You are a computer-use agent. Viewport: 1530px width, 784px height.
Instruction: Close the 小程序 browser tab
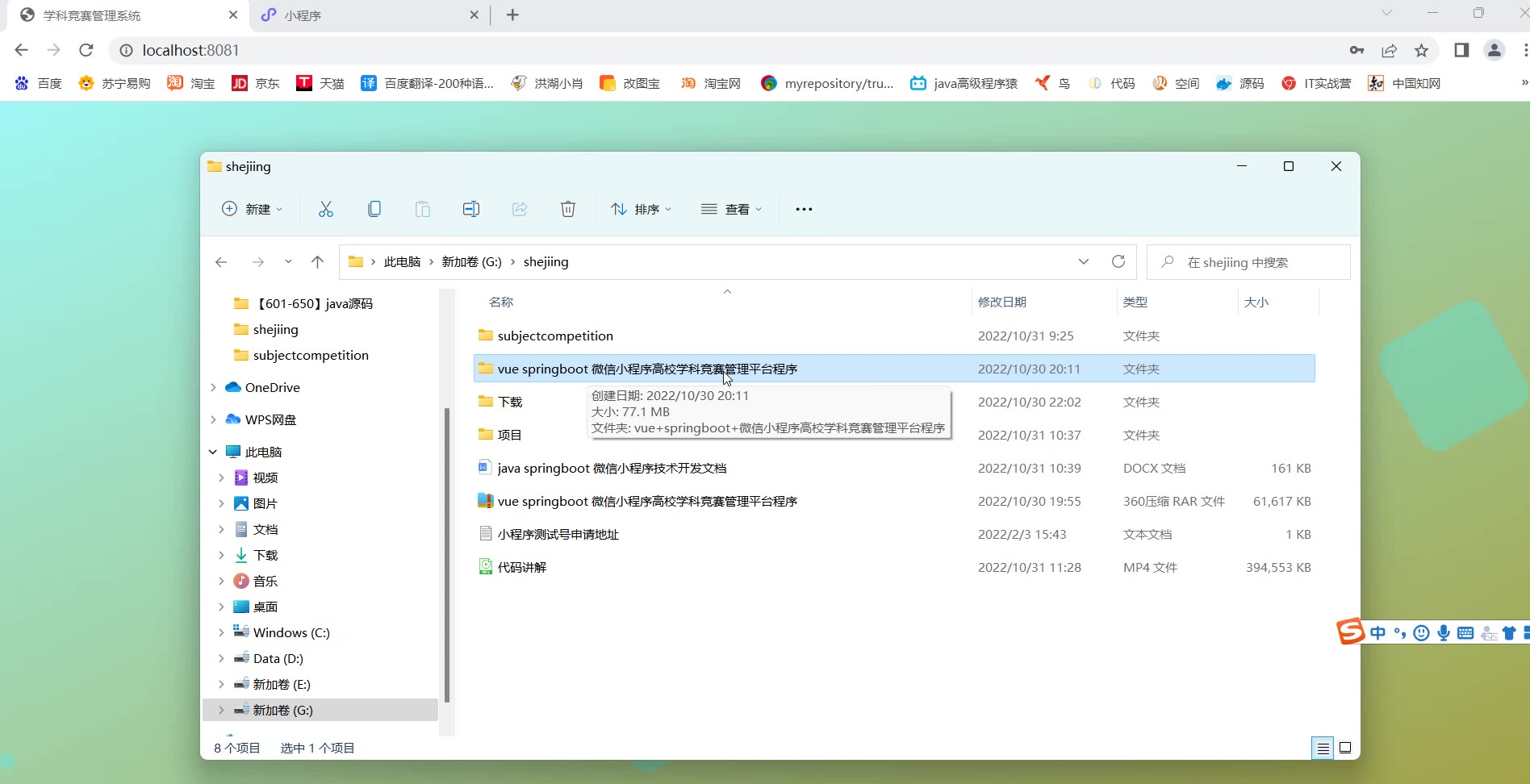point(474,15)
